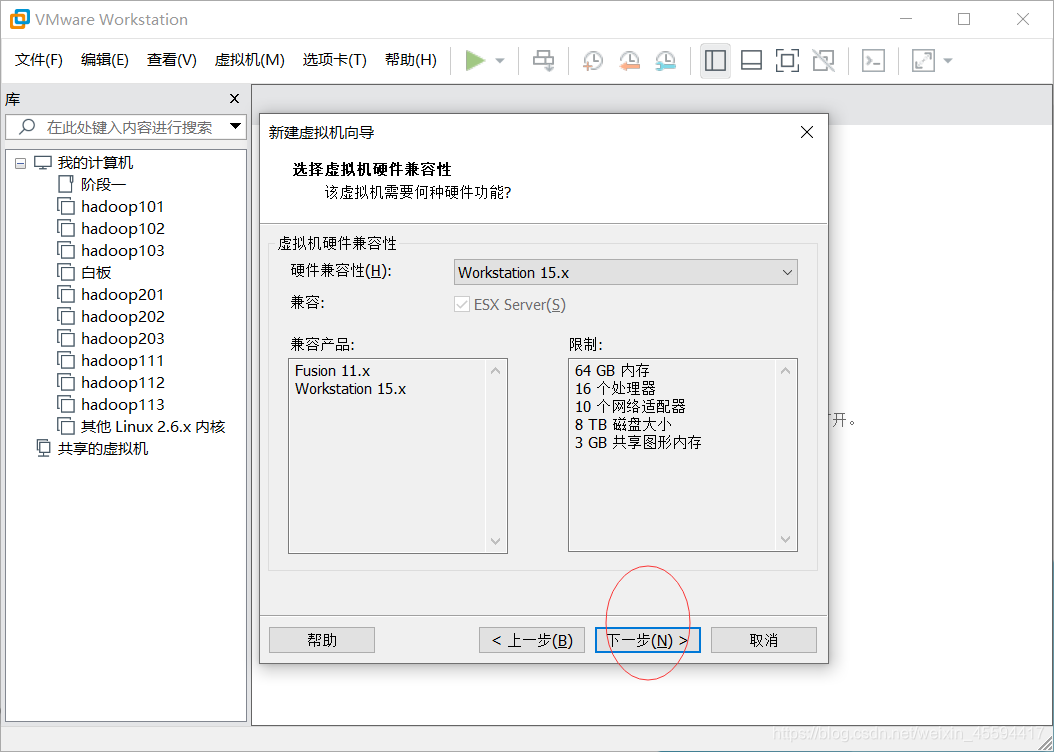Image resolution: width=1054 pixels, height=752 pixels.
Task: Select the hadoop202 virtual machine
Action: (x=122, y=317)
